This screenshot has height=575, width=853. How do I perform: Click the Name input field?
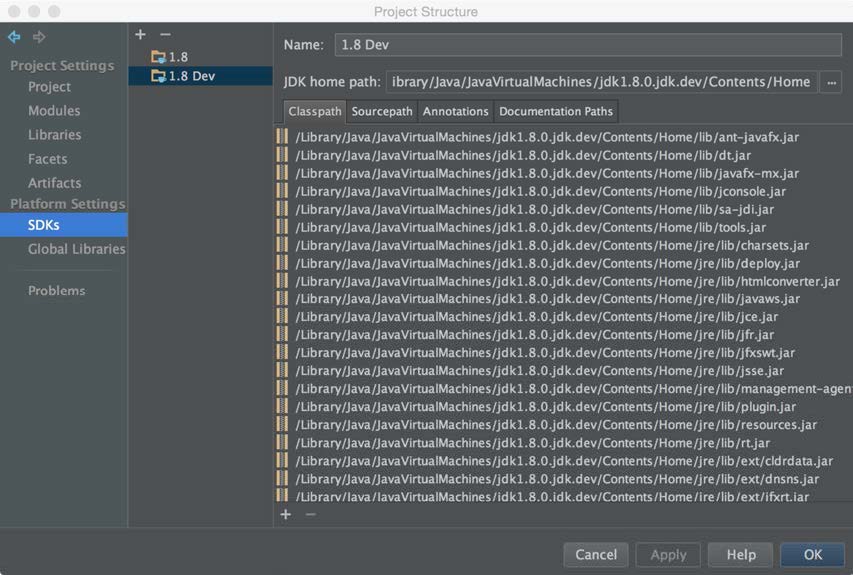coord(588,45)
